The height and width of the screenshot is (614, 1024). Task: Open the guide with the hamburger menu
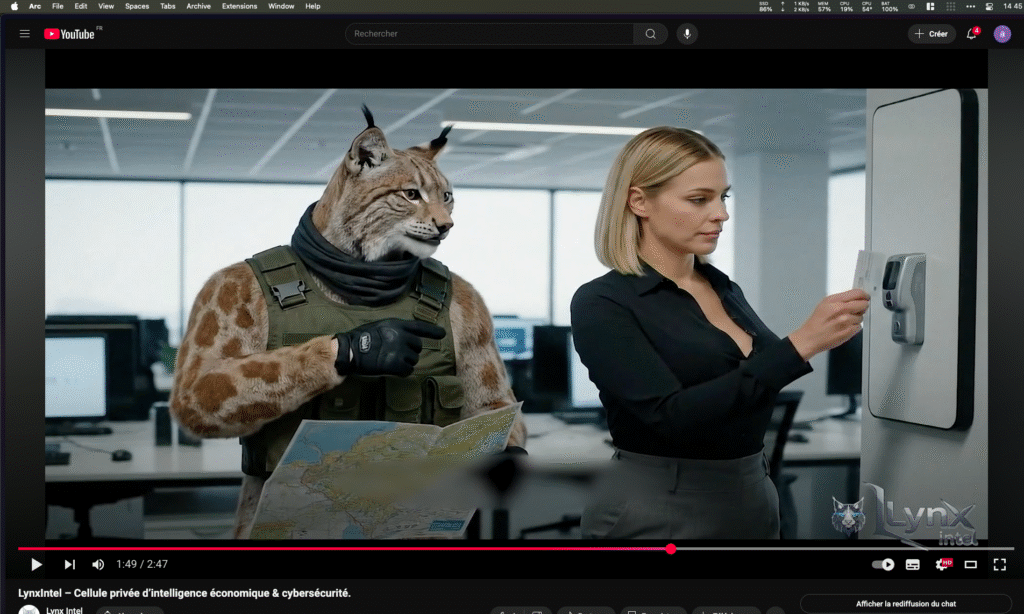pos(25,32)
